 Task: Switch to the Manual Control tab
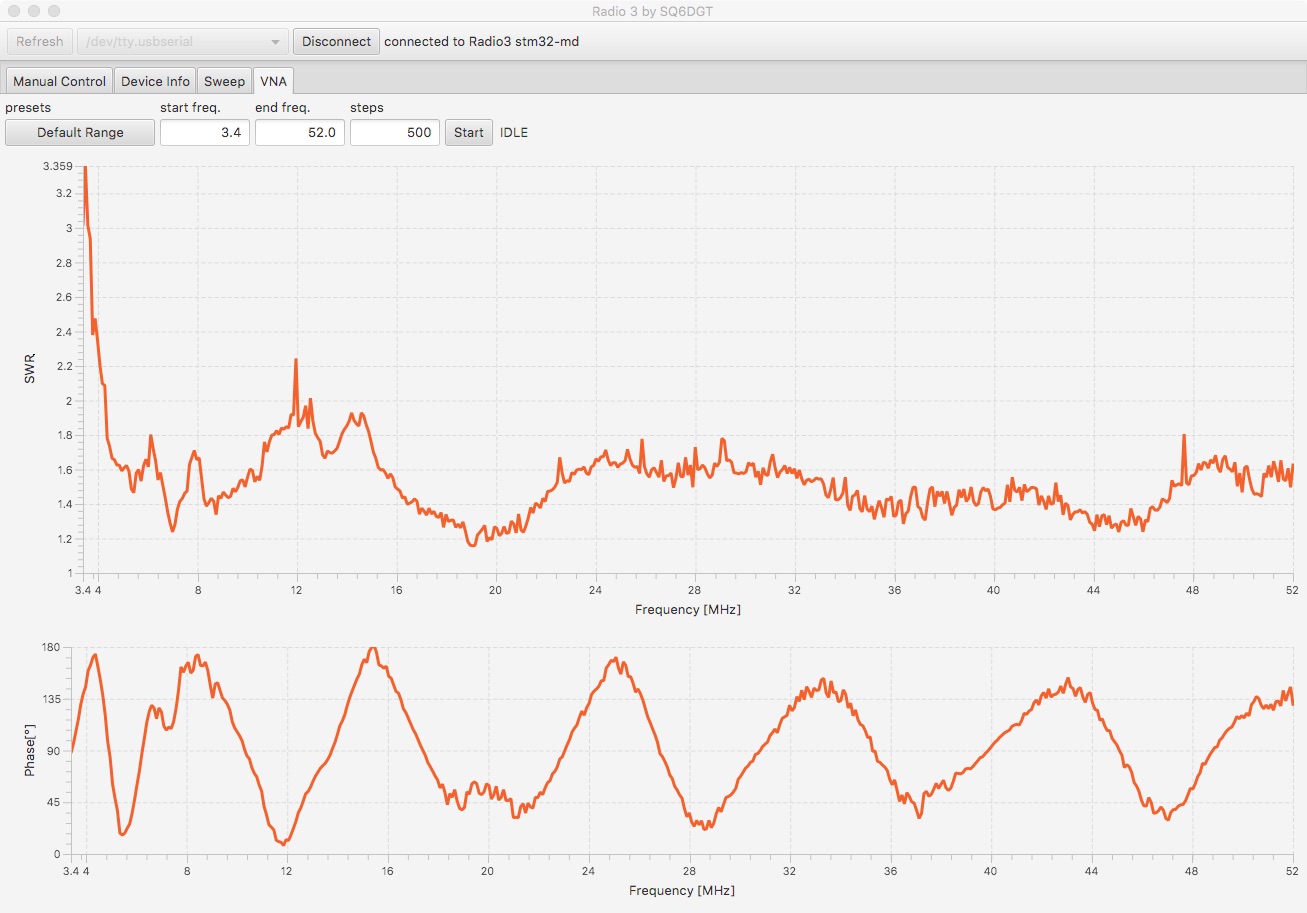tap(59, 81)
